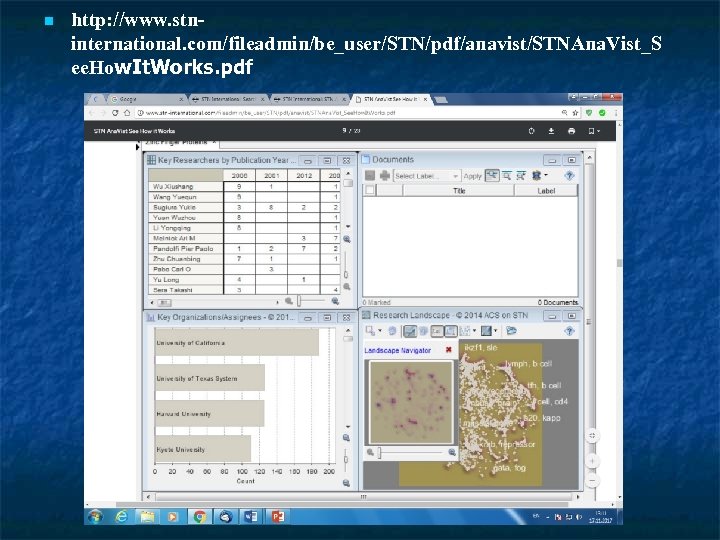Click the second Documents magnifier list icon
The height and width of the screenshot is (540, 720).
click(507, 175)
